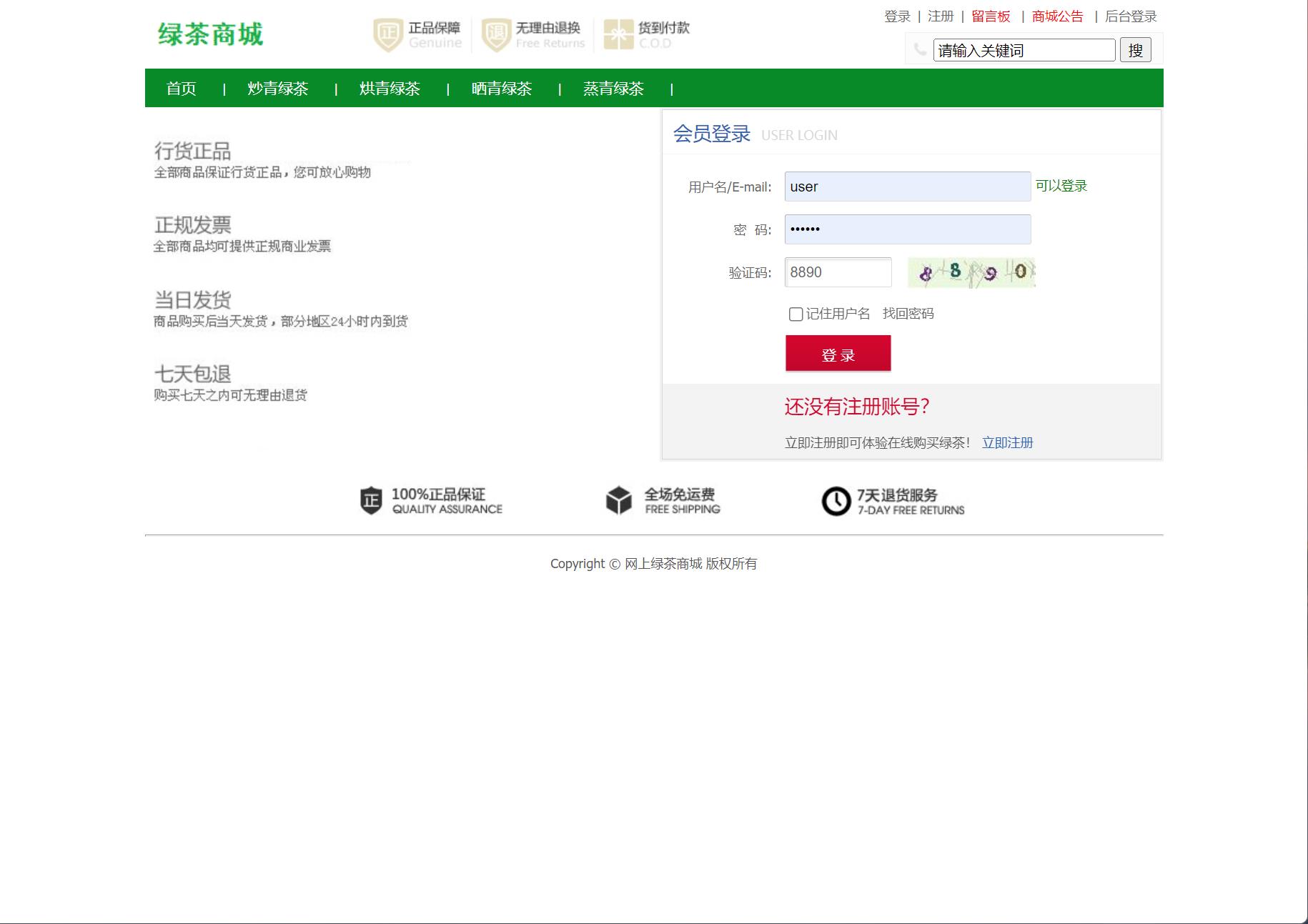This screenshot has width=1308, height=924.
Task: Select the 蒸青绿茶 category
Action: coord(613,88)
